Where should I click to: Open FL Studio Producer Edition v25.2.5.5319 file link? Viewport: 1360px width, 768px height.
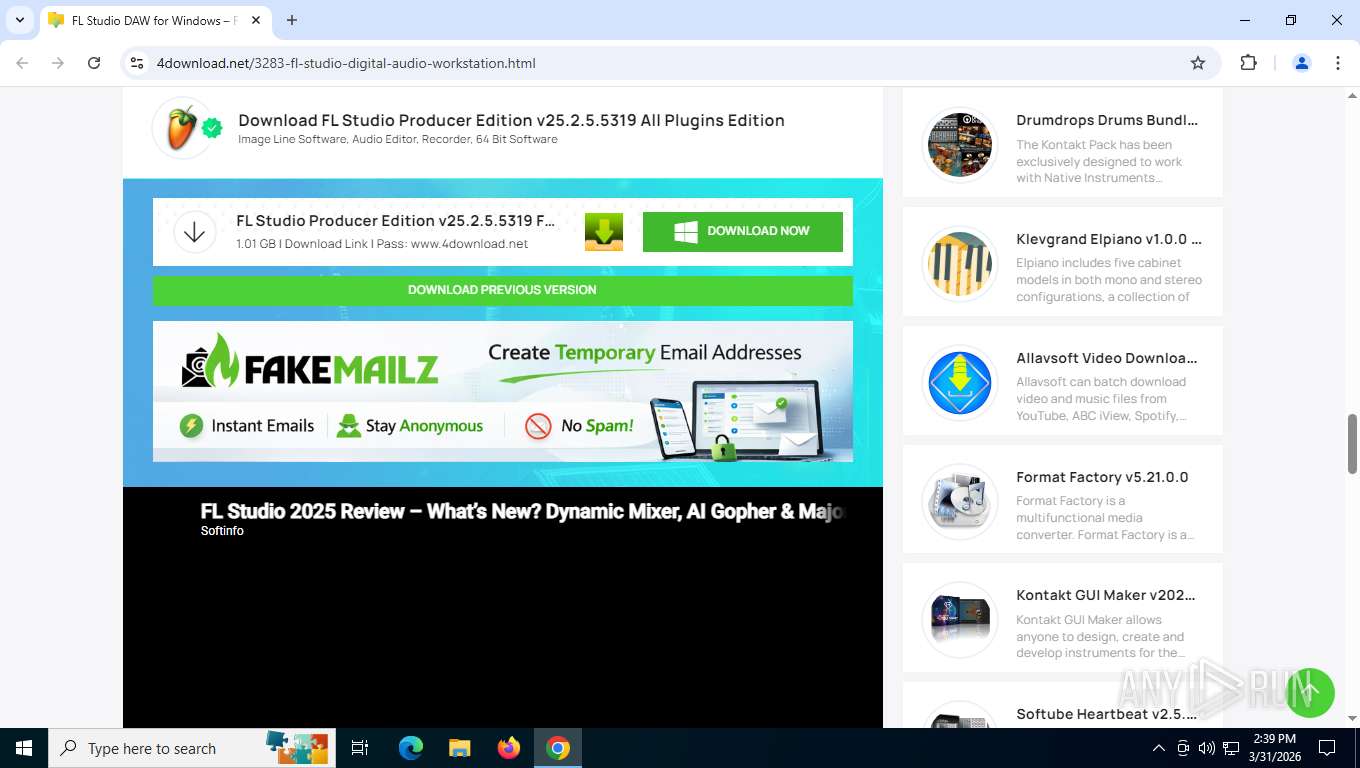click(x=395, y=221)
